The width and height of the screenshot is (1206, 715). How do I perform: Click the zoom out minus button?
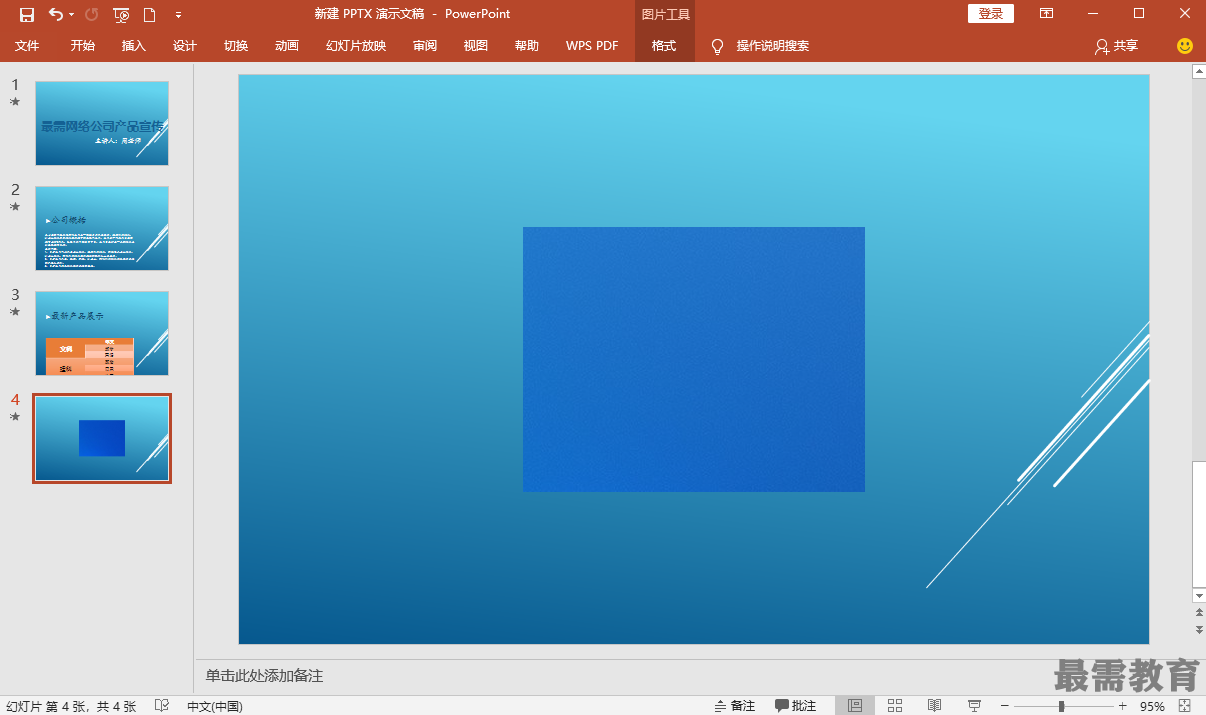click(x=1005, y=706)
